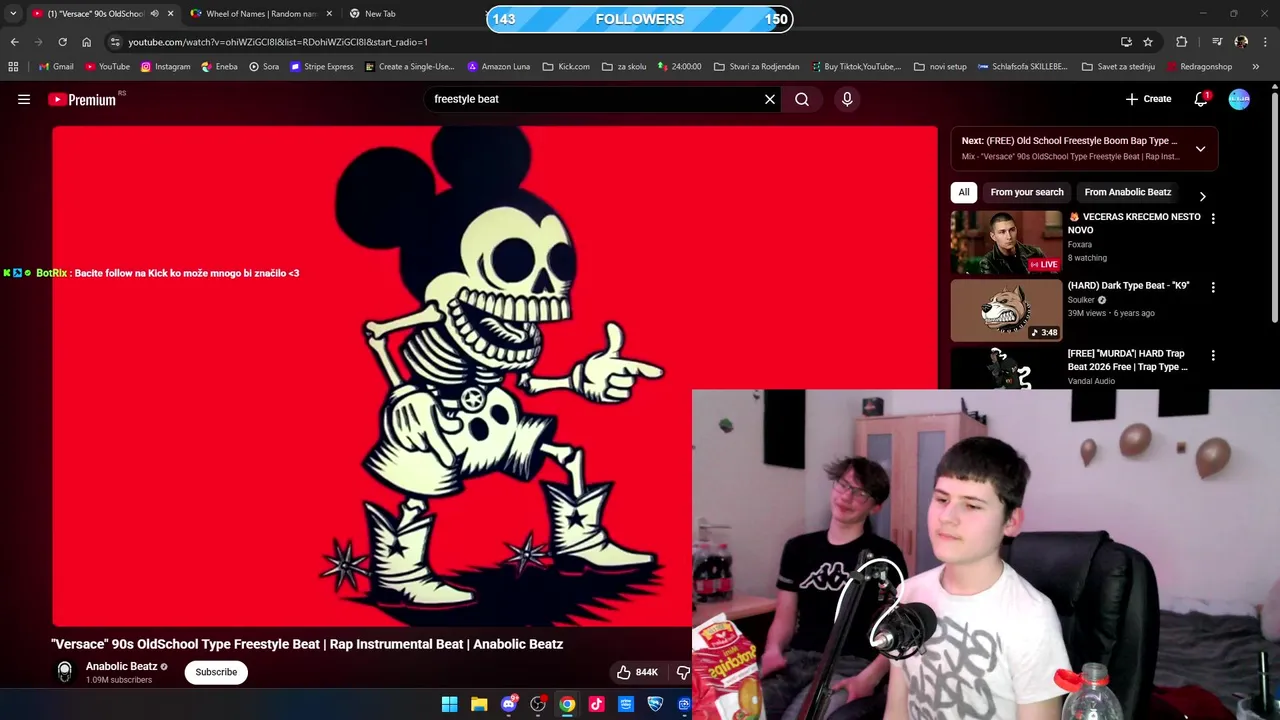Bookmark this page with star icon
The image size is (1280, 720).
(1148, 42)
